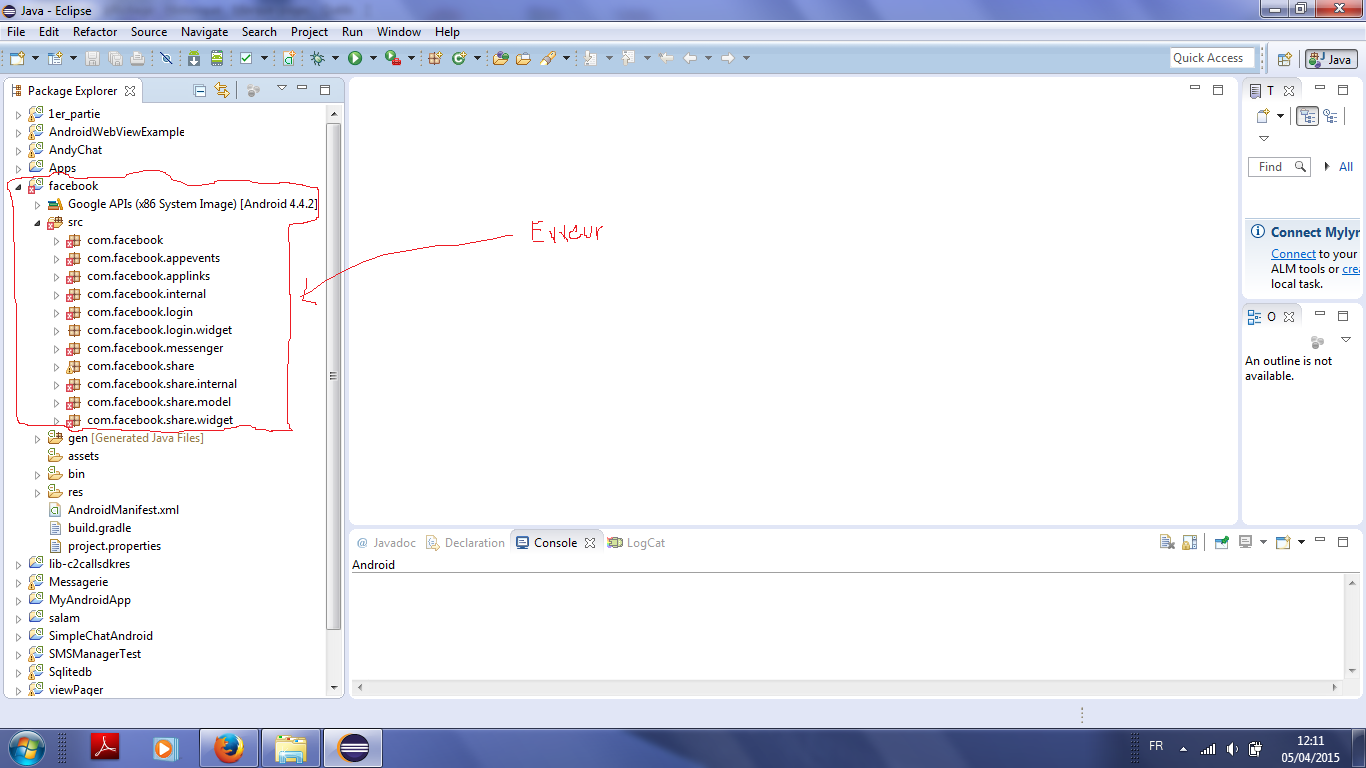Expand the com.facebook.login package
1366x768 pixels.
(x=57, y=312)
